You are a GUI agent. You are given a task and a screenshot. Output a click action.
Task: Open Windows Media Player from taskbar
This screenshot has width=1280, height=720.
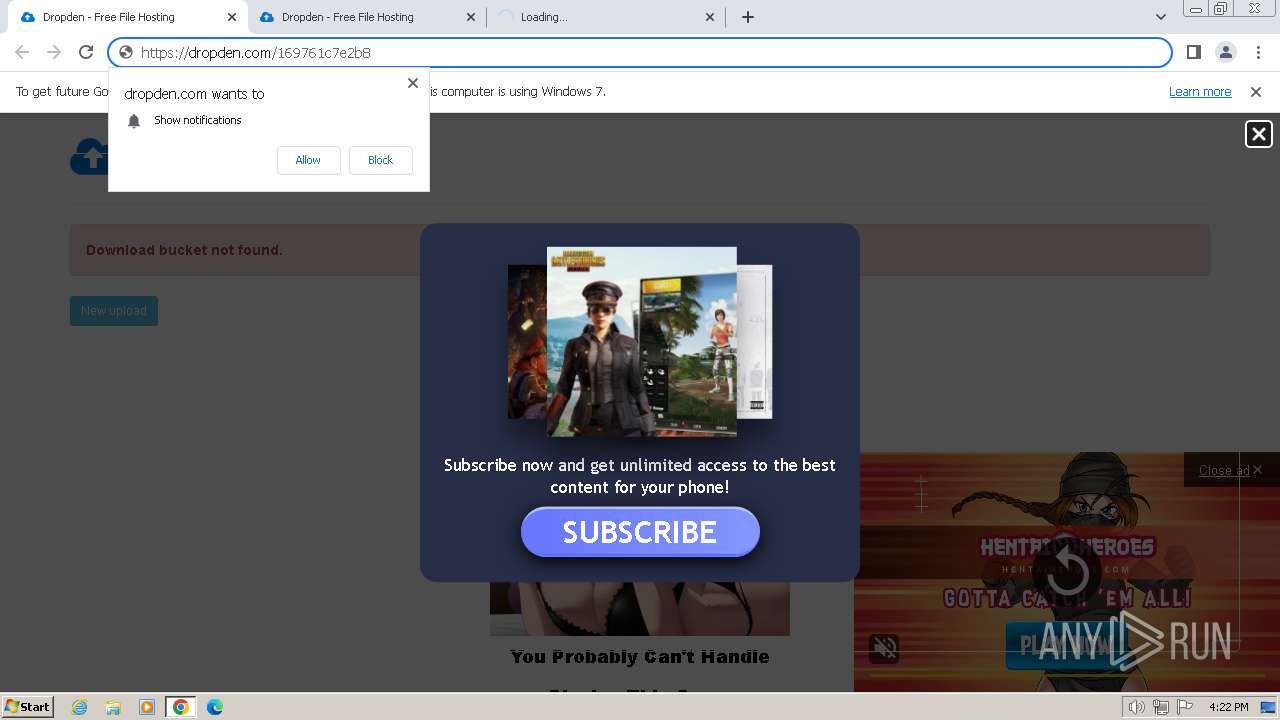click(147, 707)
